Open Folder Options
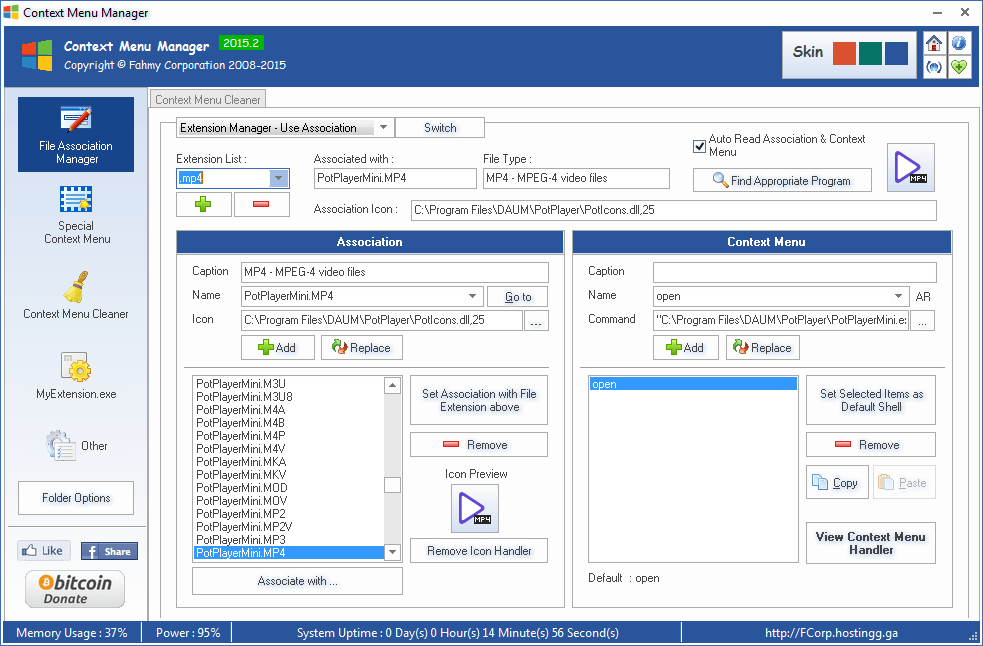Screen dimensions: 983x646 (76, 498)
